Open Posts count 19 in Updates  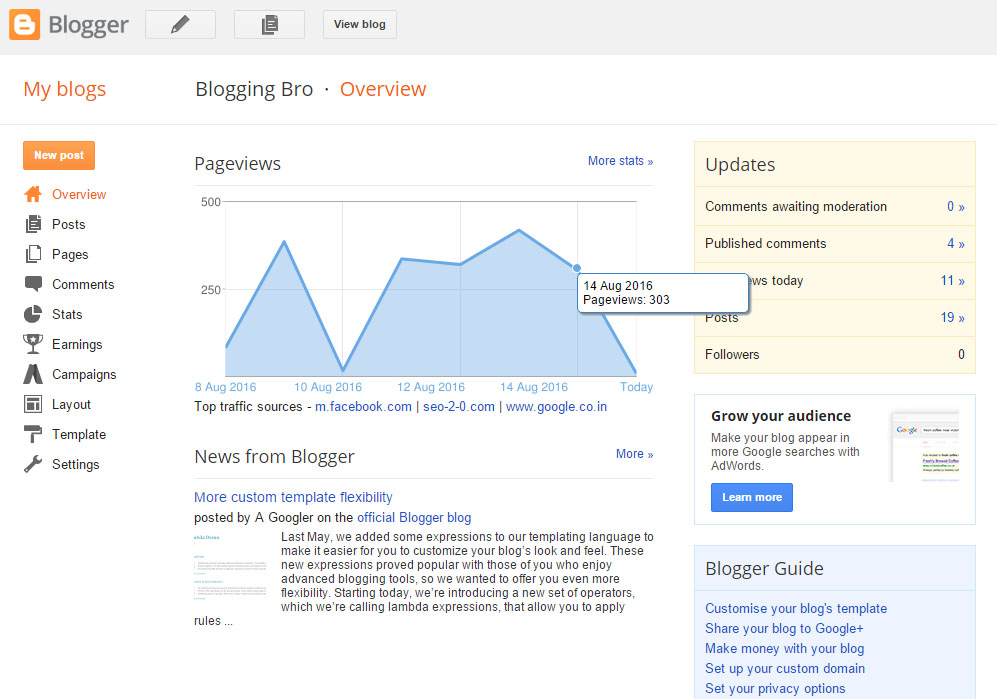tap(952, 317)
